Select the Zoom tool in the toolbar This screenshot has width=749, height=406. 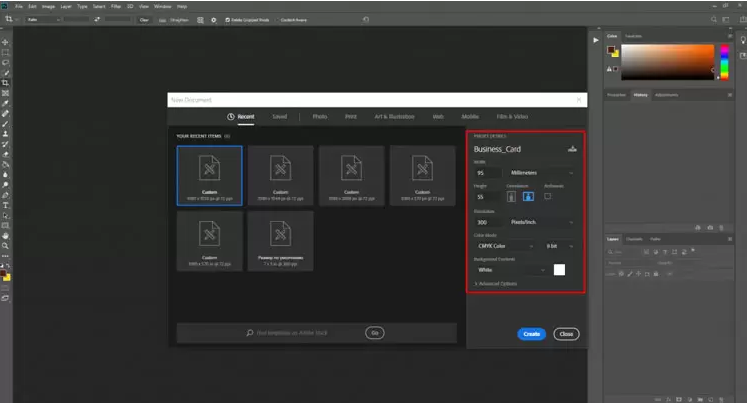(x=5, y=246)
